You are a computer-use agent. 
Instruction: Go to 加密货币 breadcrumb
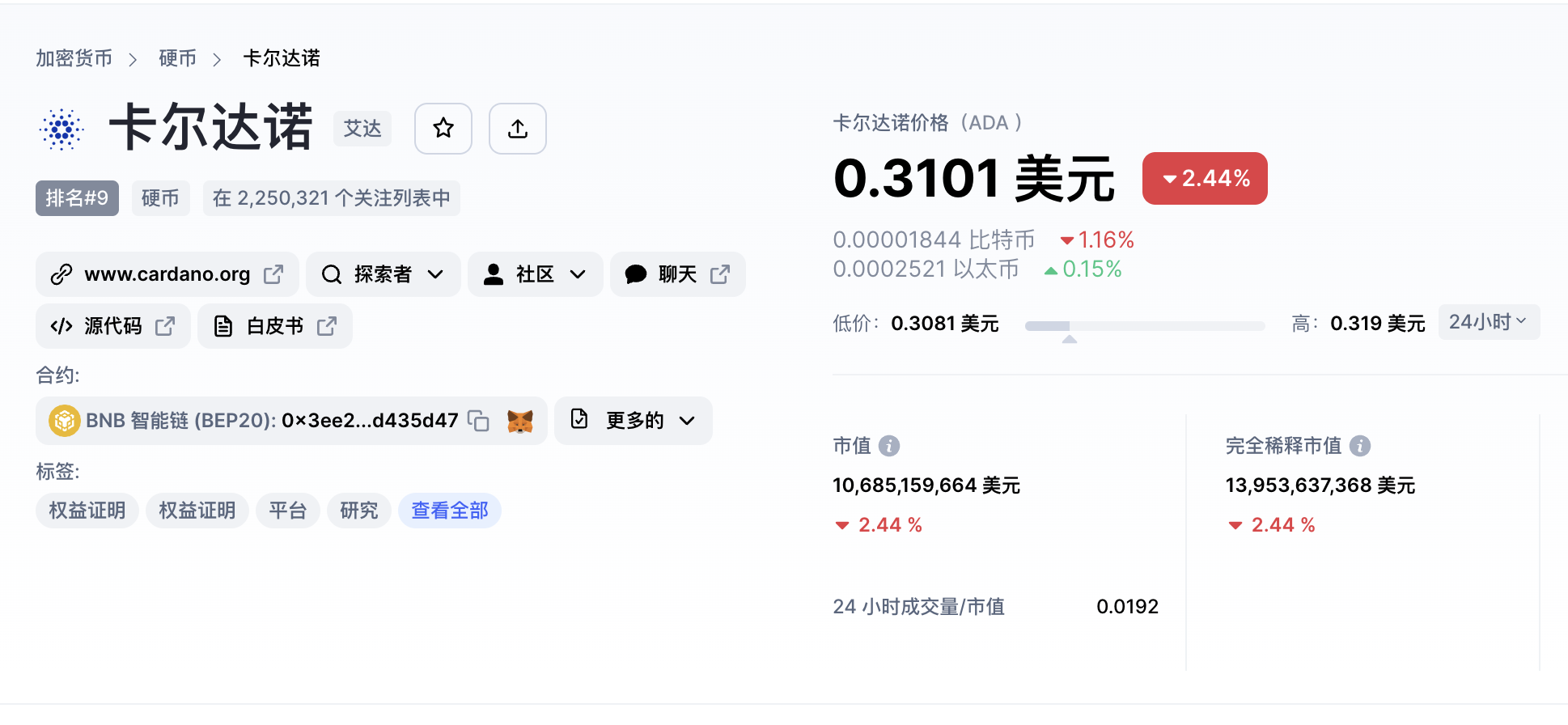pyautogui.click(x=74, y=58)
